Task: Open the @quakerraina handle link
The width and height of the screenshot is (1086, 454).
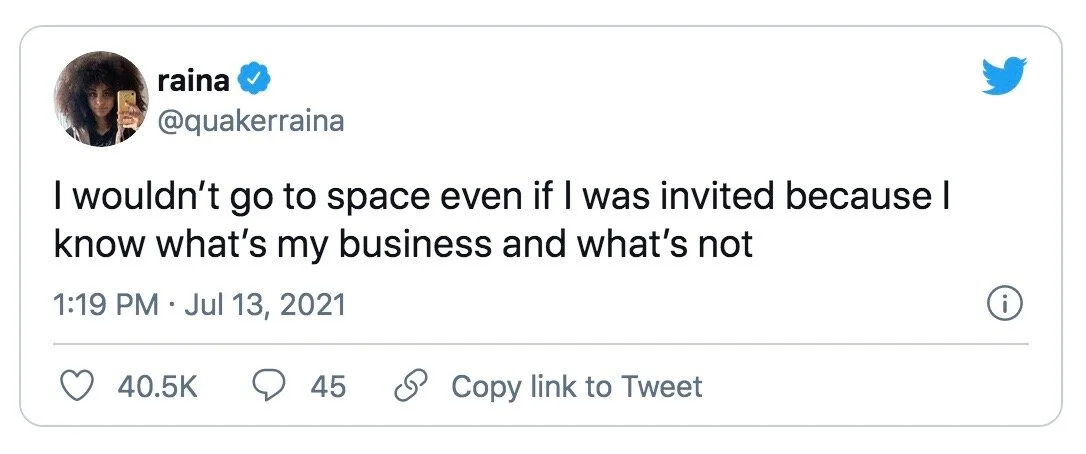Action: 251,121
